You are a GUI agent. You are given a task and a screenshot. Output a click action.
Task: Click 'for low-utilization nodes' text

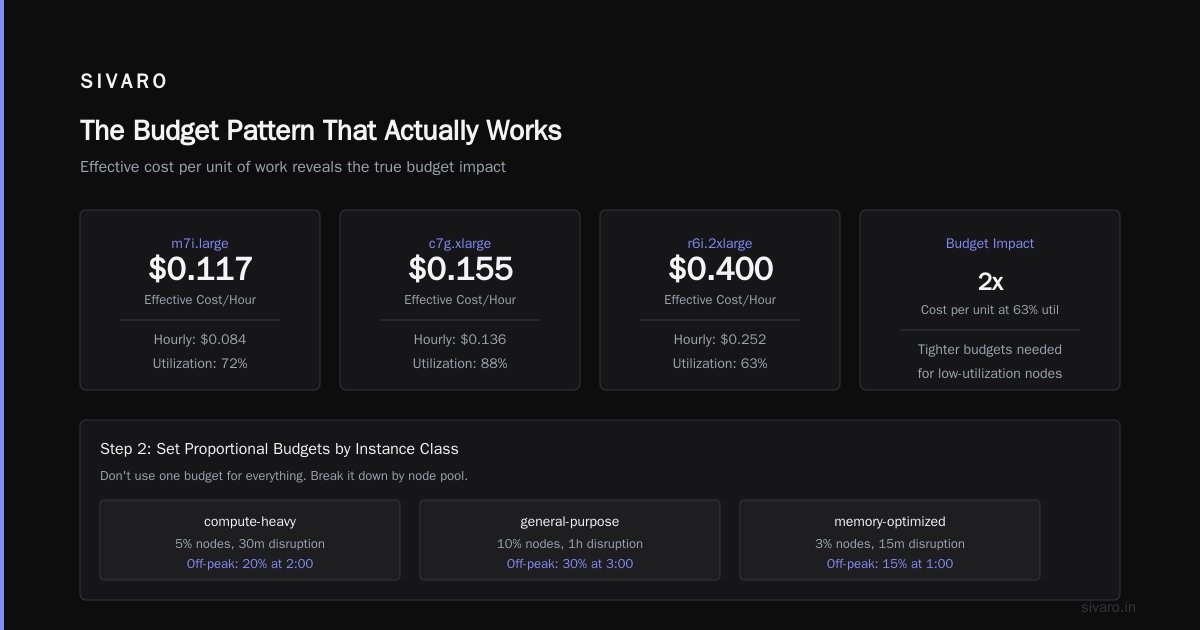[x=990, y=374]
